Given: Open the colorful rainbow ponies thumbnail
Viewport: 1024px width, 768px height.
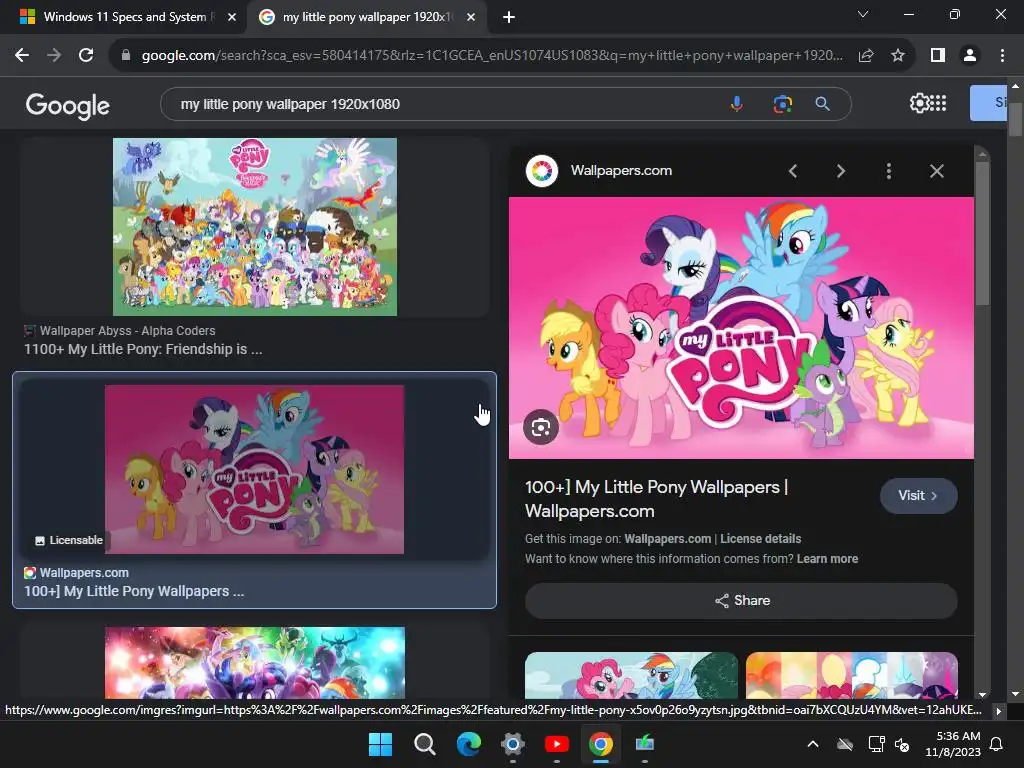Looking at the screenshot, I should tap(255, 662).
